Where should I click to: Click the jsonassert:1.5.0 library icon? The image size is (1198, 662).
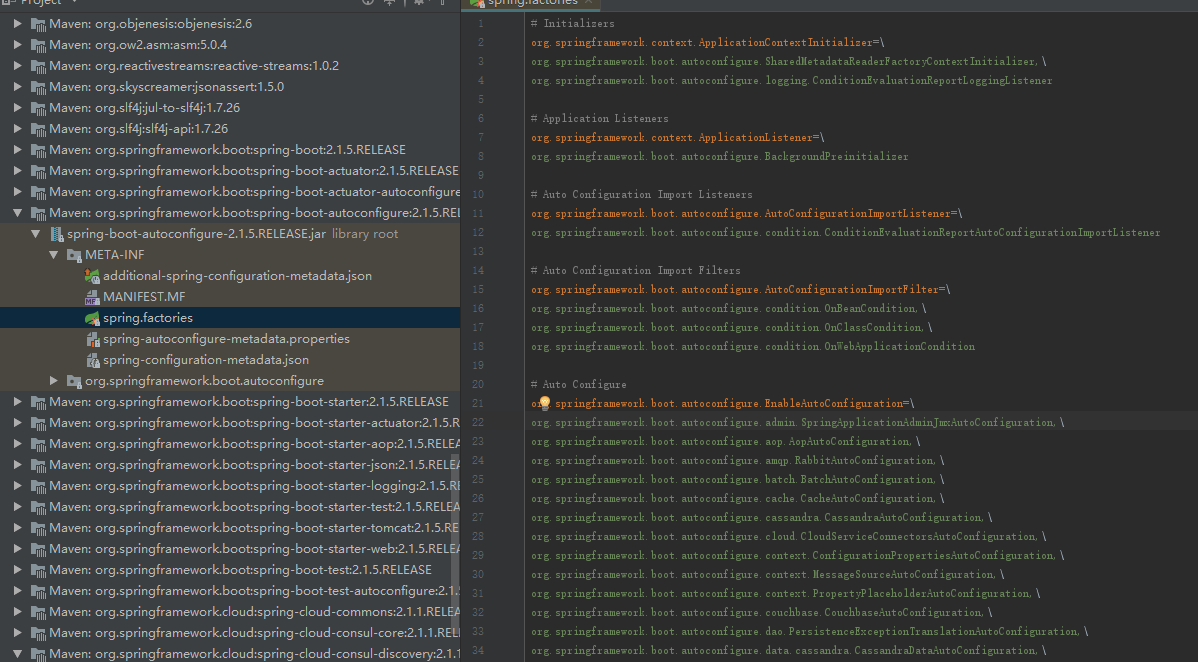[x=38, y=86]
